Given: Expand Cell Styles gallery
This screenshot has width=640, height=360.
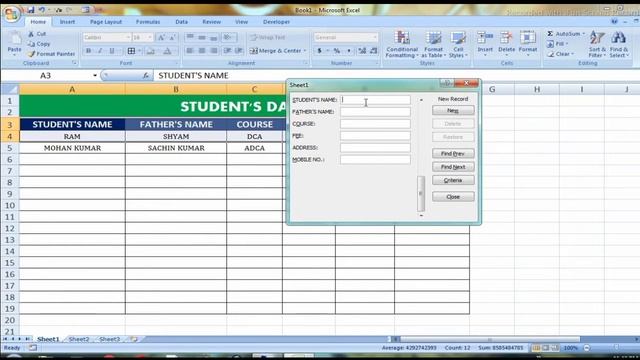Looking at the screenshot, I should coord(458,44).
